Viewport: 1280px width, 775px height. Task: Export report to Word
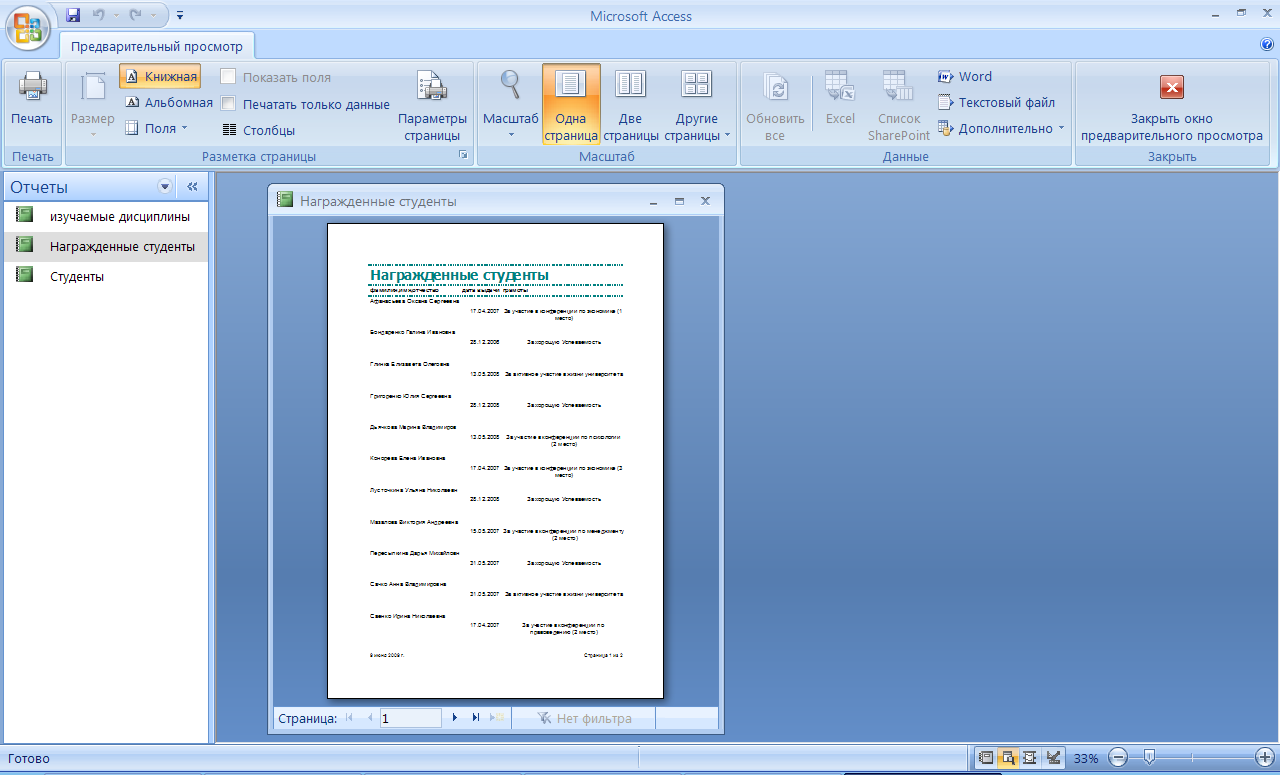(965, 76)
